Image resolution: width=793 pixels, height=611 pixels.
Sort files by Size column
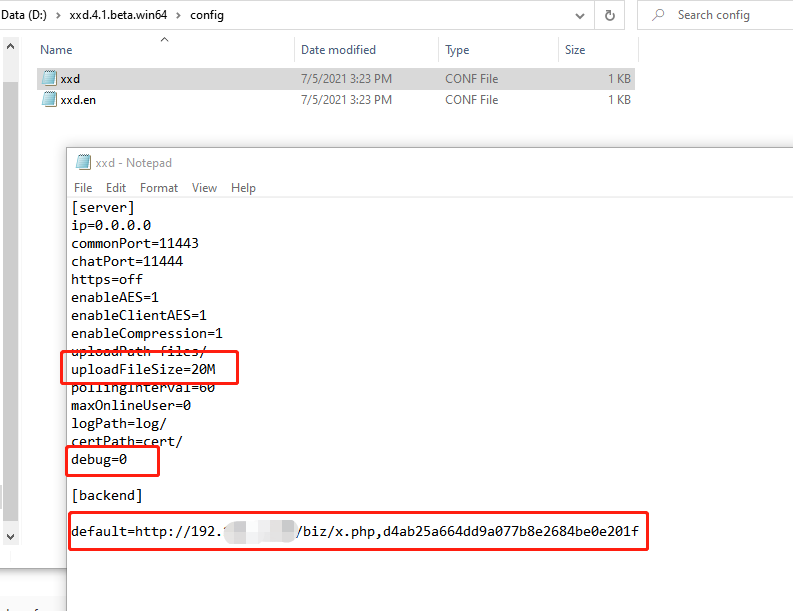click(x=575, y=50)
